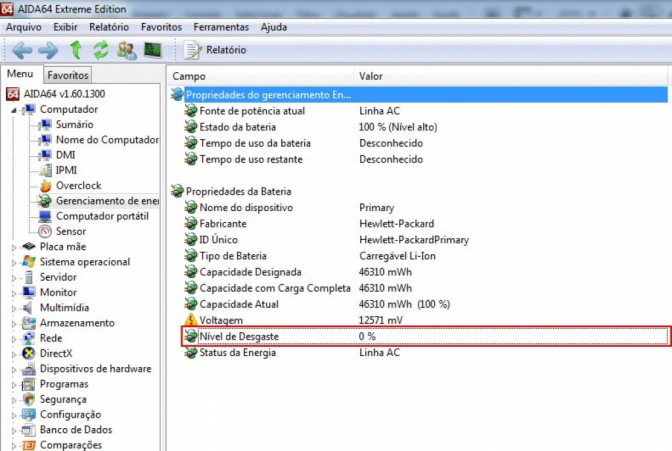Click the Armazenamento drive icon
The width and height of the screenshot is (672, 451).
(29, 323)
